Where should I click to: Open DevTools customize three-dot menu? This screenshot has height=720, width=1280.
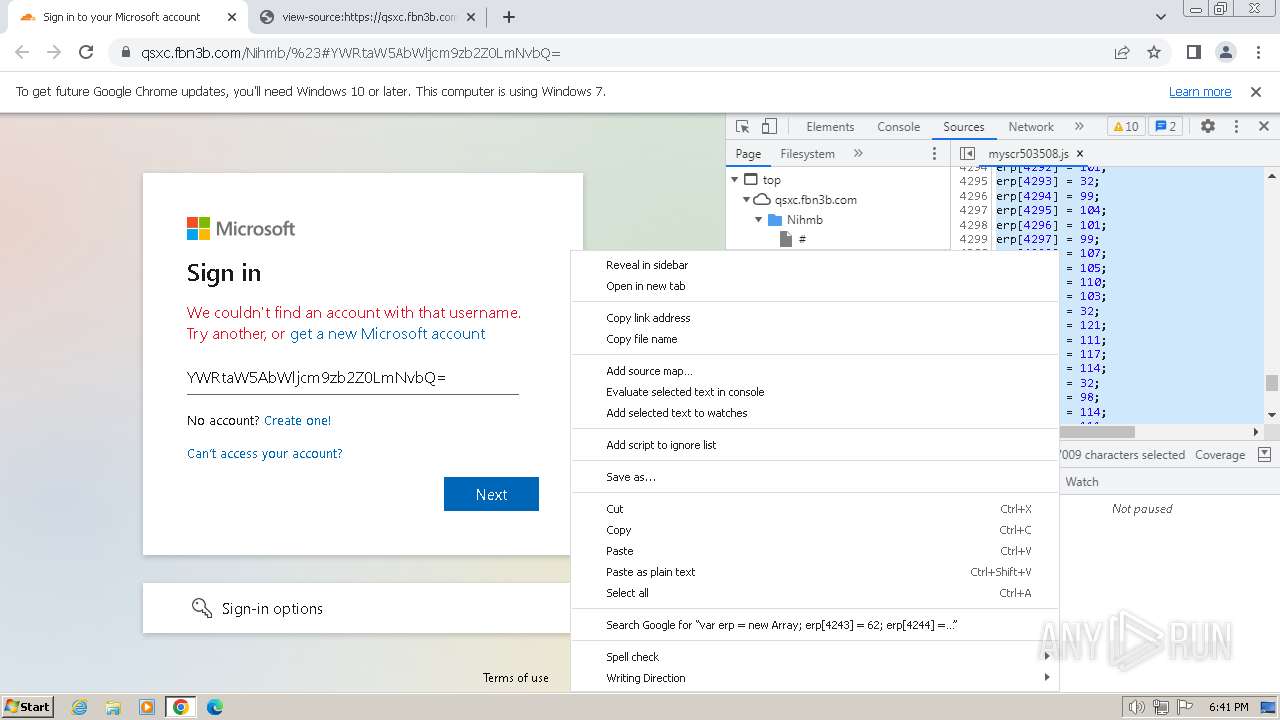point(1236,127)
